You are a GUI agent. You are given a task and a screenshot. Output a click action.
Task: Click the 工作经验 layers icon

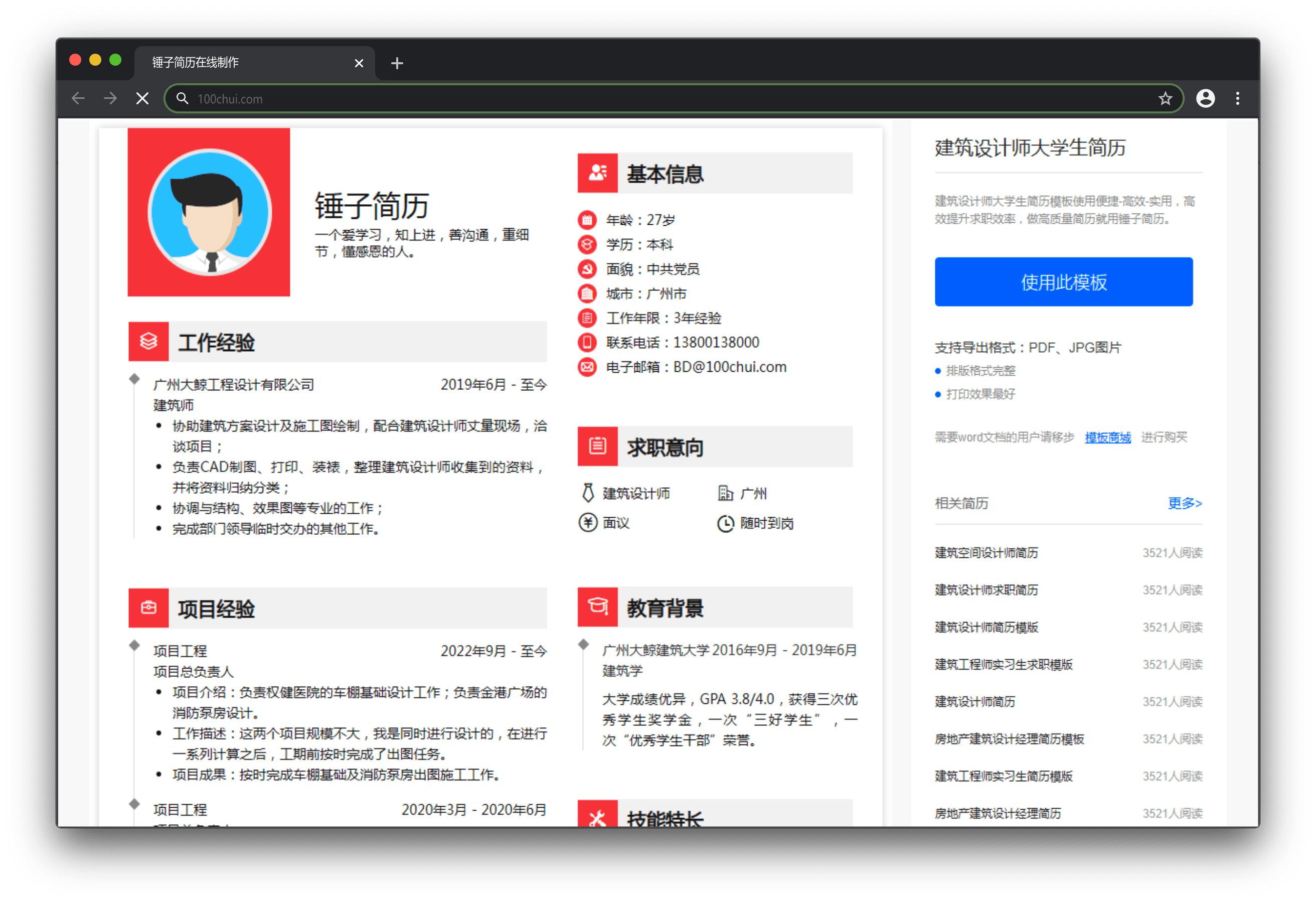pyautogui.click(x=148, y=341)
